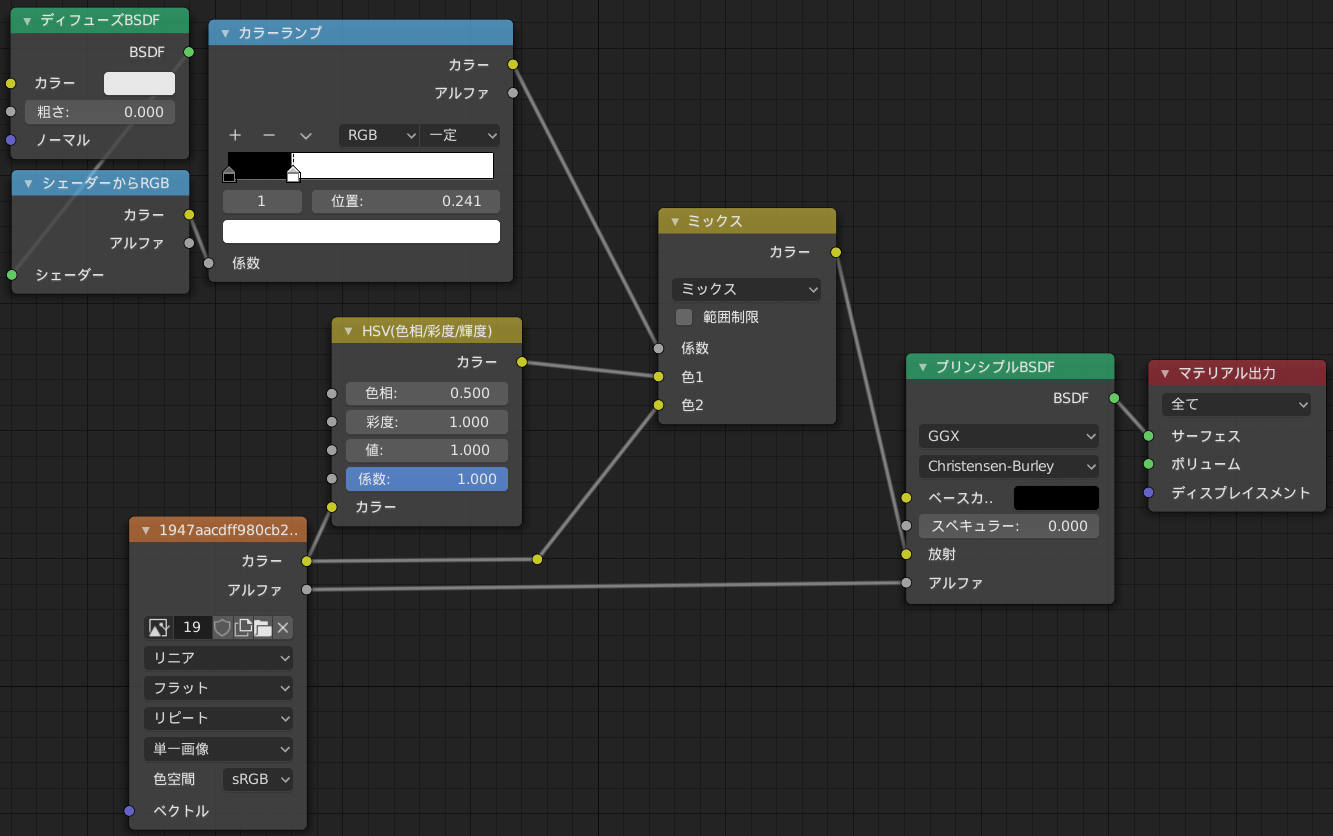Open the 全て target dropdown in the Material Output
The width and height of the screenshot is (1333, 836).
[x=1236, y=405]
